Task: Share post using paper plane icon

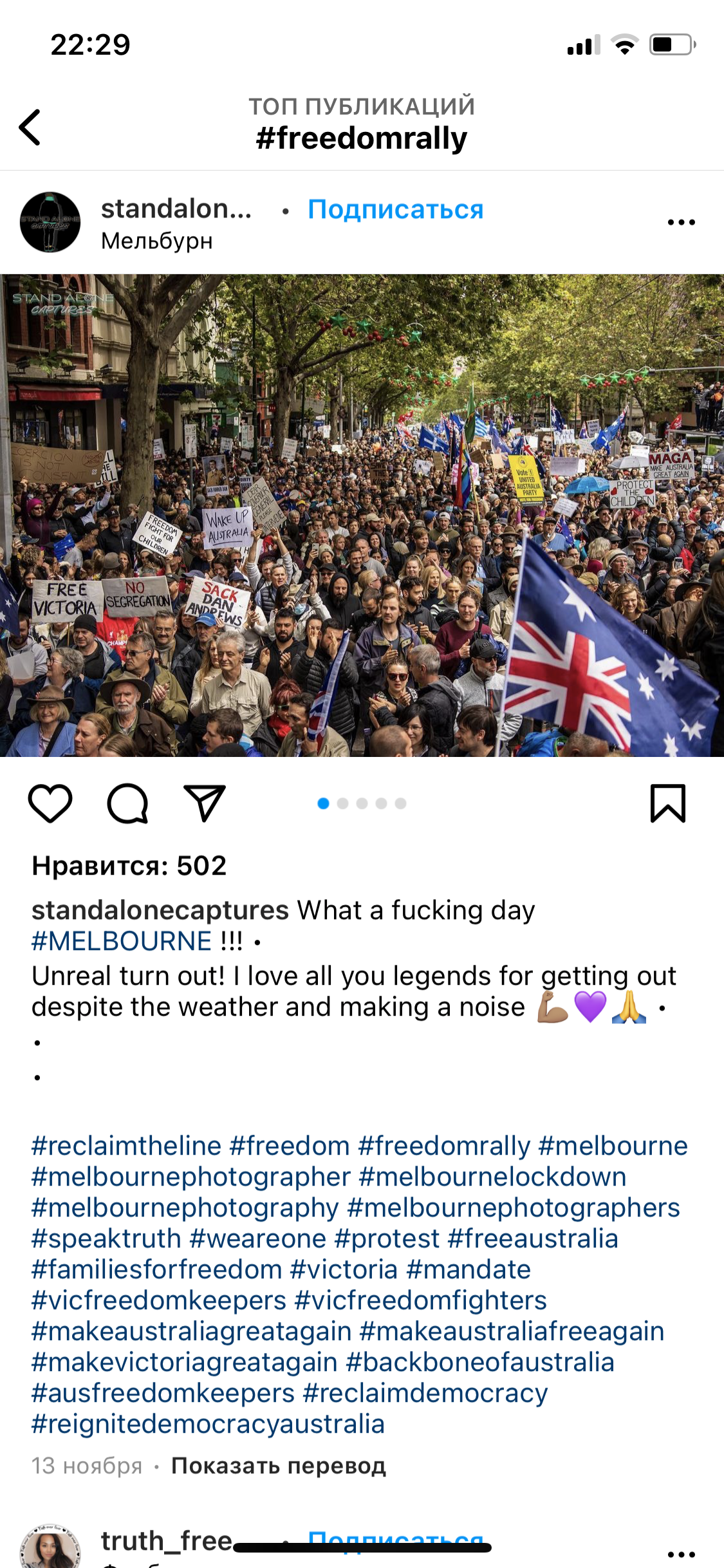Action: [x=205, y=803]
